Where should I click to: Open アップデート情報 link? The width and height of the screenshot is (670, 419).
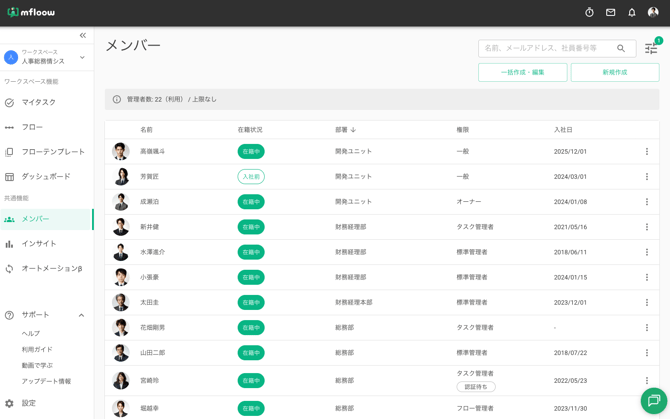click(x=46, y=381)
